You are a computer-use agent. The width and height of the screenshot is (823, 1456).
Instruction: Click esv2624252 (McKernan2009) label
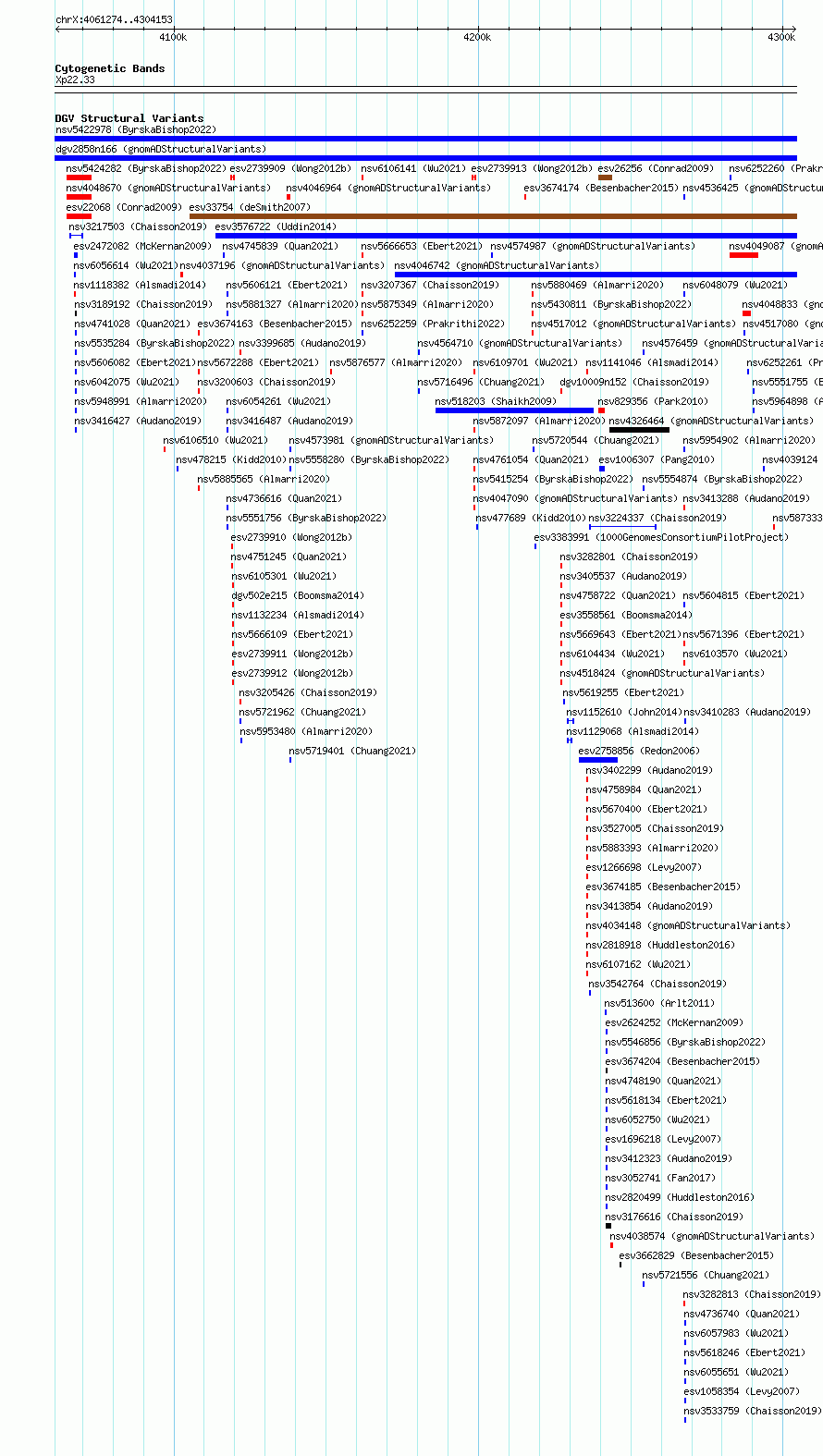coord(674,1023)
